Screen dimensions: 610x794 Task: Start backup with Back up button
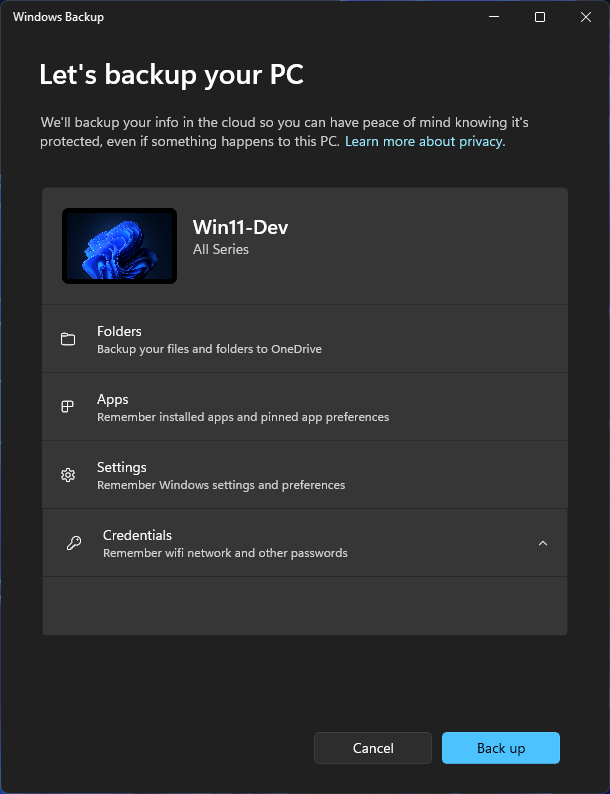click(x=501, y=748)
